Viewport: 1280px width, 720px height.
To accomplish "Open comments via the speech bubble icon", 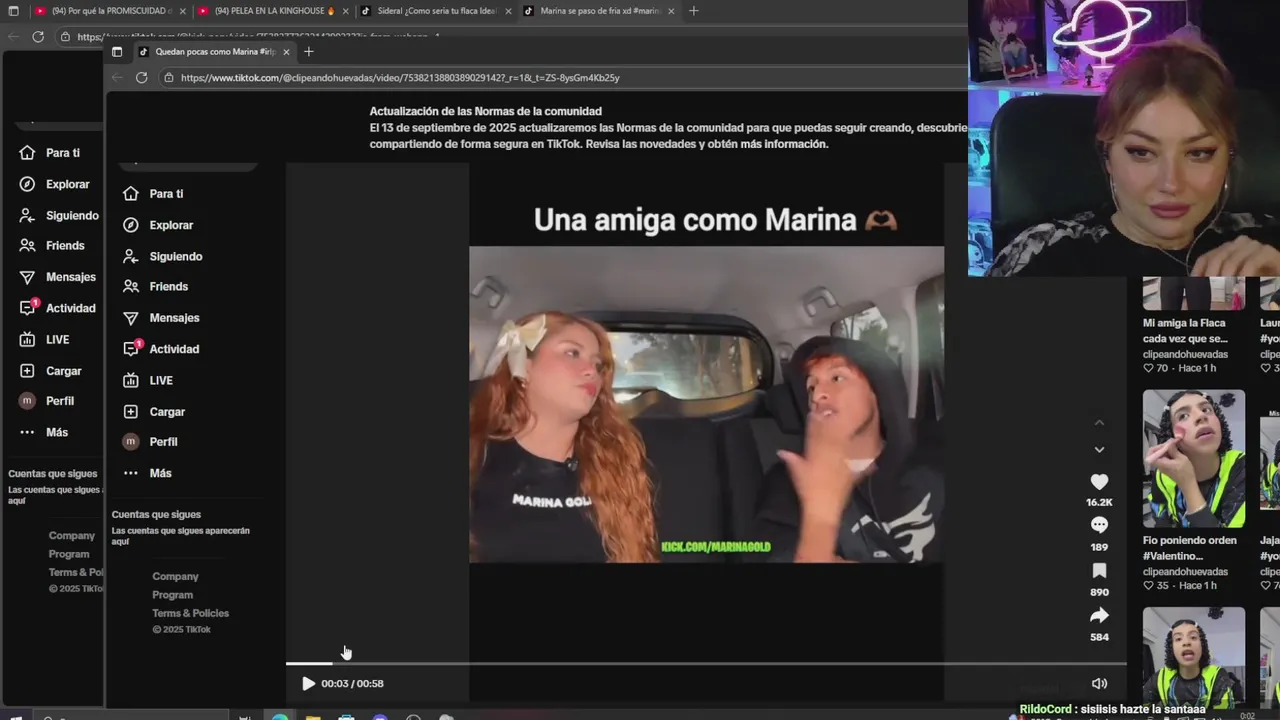I will click(x=1099, y=525).
